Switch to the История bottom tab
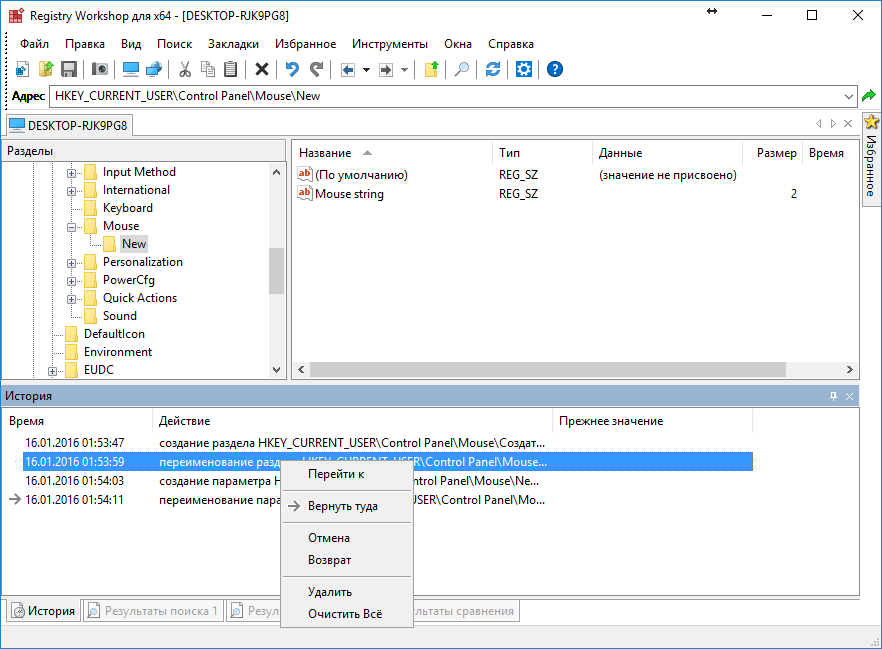This screenshot has height=649, width=882. click(x=43, y=611)
